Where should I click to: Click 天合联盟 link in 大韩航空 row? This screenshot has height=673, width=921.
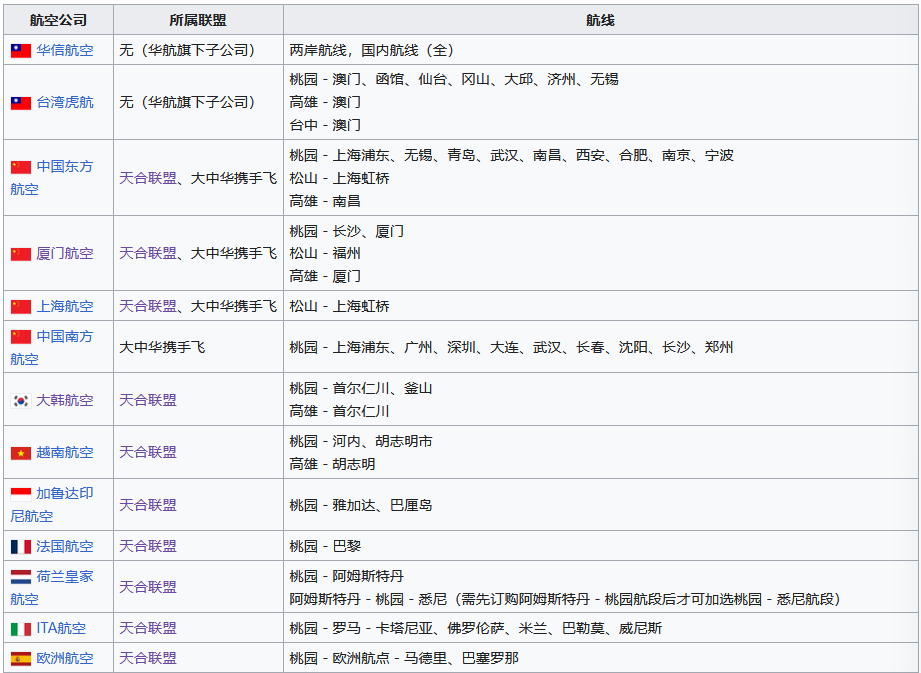(x=148, y=400)
